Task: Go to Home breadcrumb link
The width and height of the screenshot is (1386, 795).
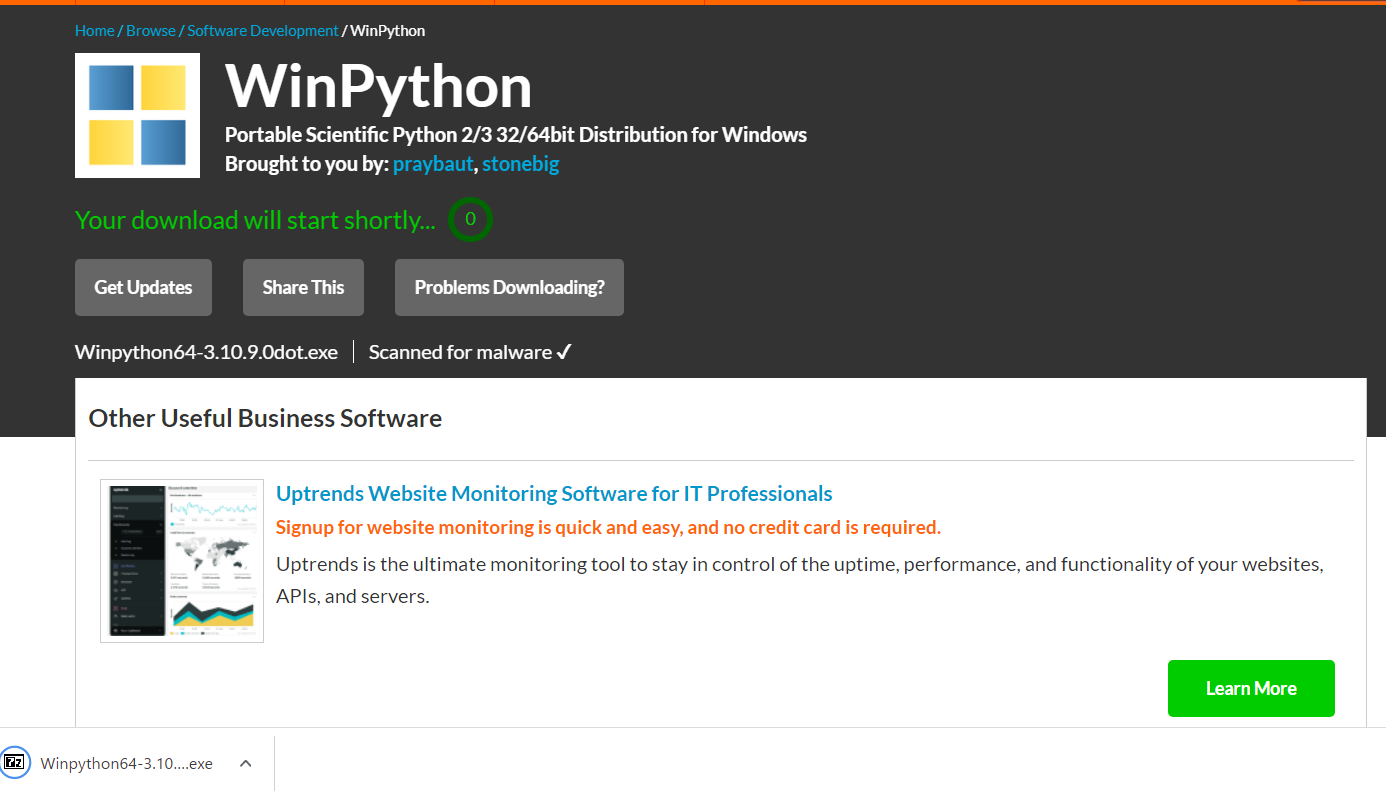Action: coord(95,31)
